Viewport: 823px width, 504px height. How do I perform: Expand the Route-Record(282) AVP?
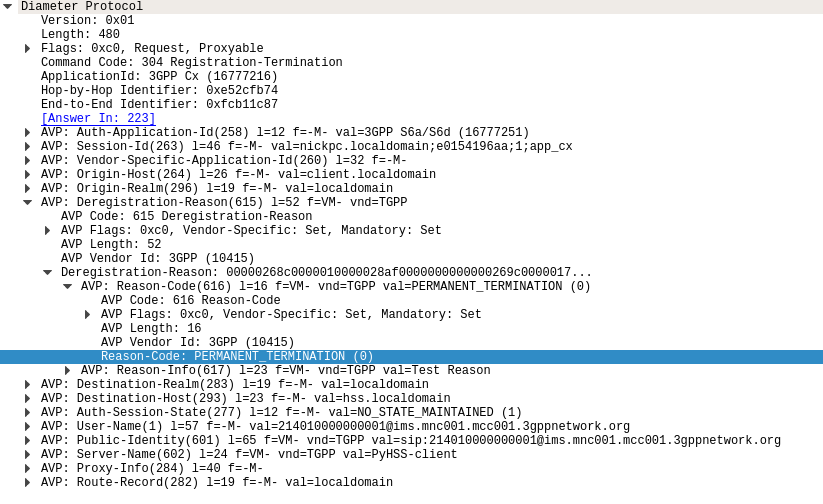coord(27,482)
